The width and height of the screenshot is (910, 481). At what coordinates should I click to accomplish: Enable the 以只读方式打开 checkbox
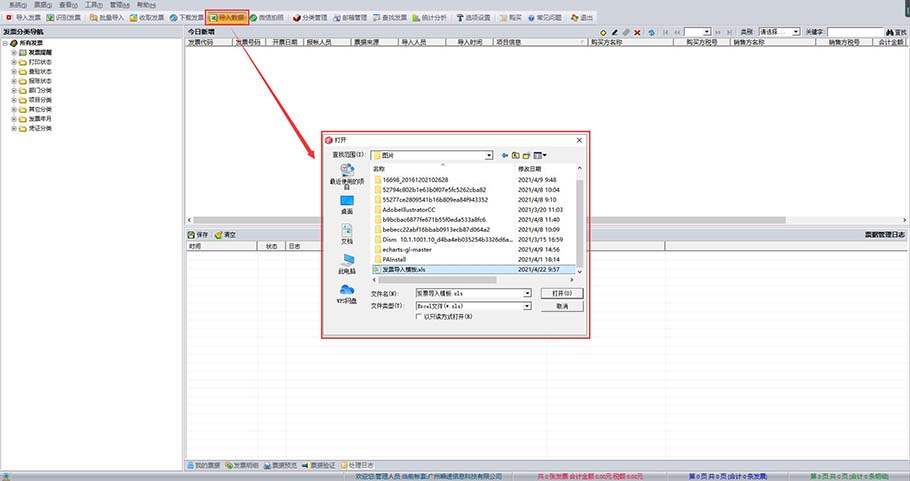[419, 316]
